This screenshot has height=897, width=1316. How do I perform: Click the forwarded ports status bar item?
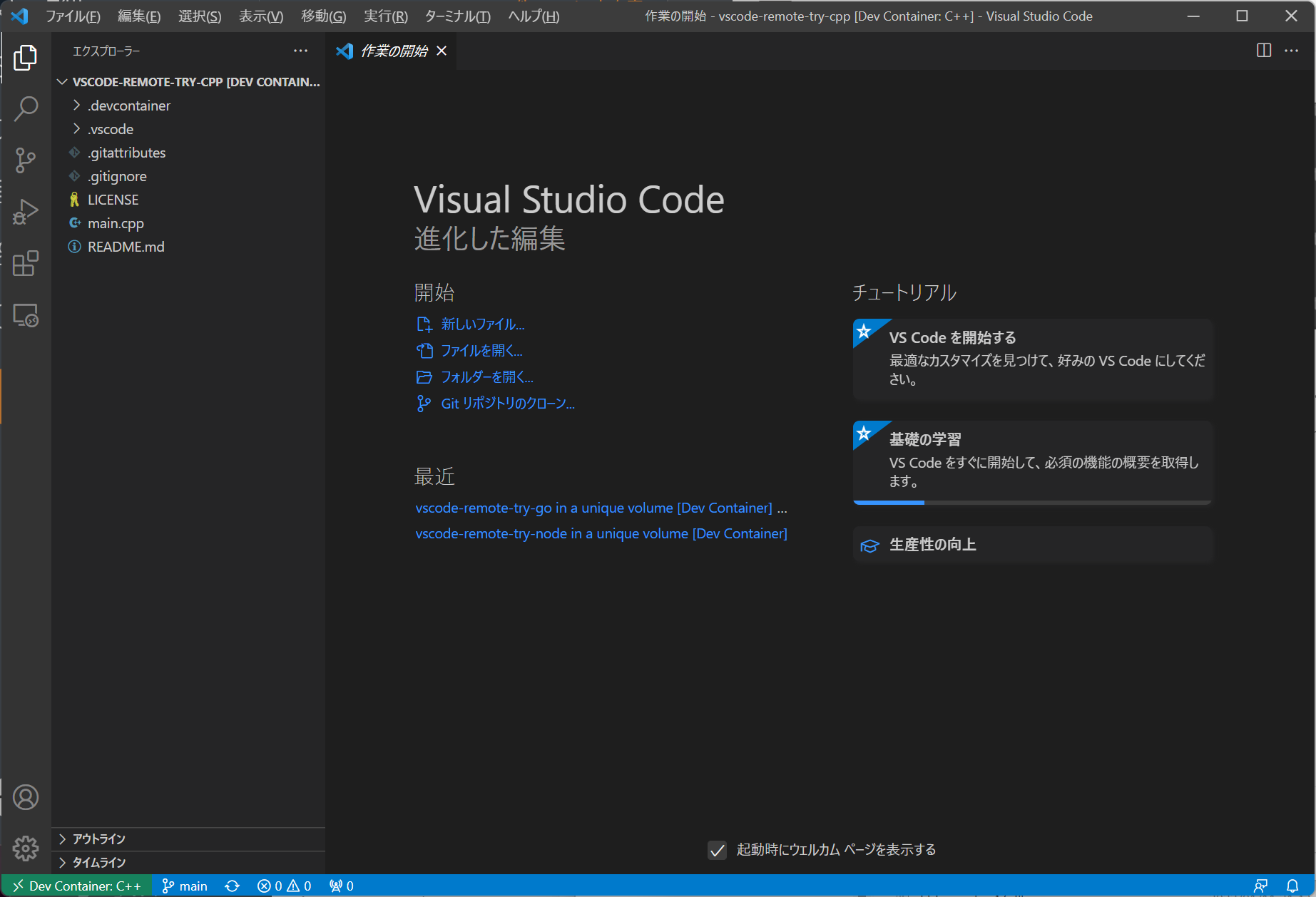coord(342,886)
